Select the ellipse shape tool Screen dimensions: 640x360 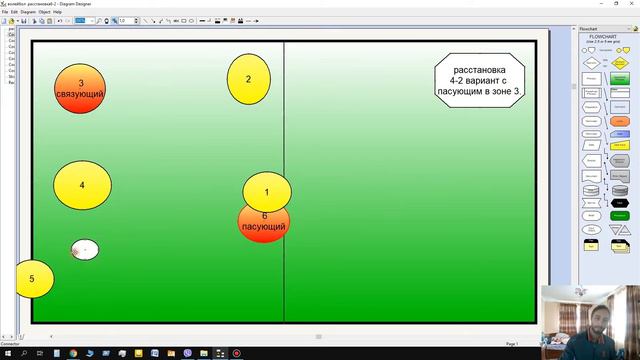pos(191,21)
